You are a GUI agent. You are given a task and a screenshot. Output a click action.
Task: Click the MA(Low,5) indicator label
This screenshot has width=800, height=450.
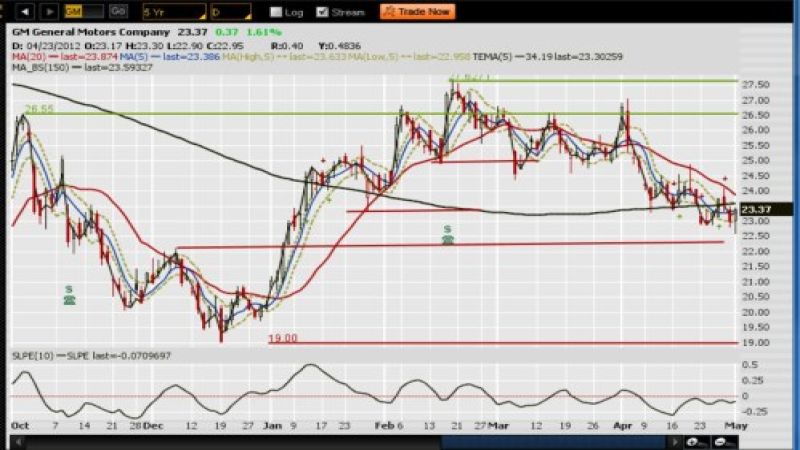click(372, 57)
